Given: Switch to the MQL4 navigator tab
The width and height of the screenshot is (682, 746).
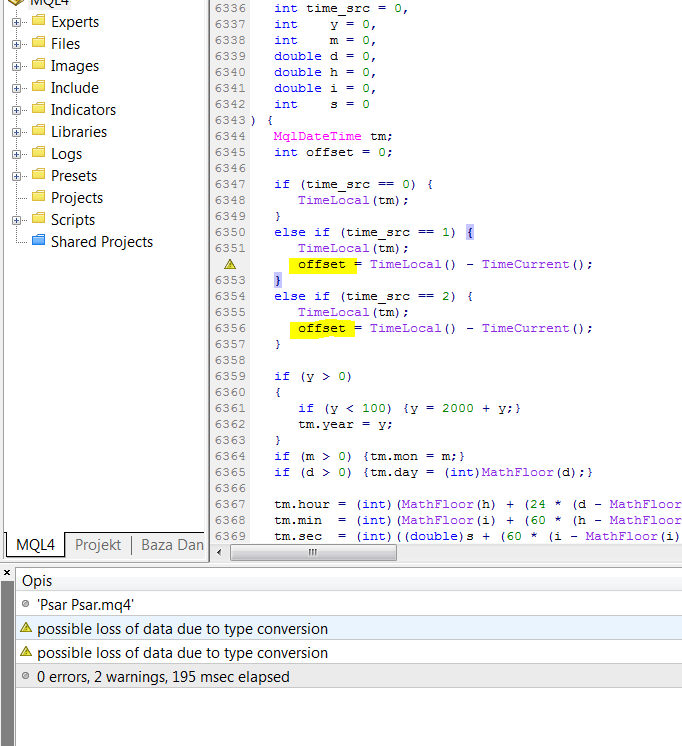Looking at the screenshot, I should click(x=35, y=544).
